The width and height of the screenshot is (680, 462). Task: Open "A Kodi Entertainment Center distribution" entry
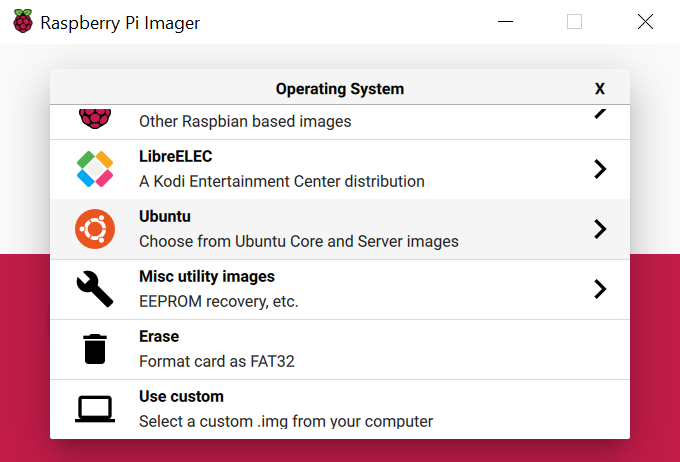coord(282,181)
